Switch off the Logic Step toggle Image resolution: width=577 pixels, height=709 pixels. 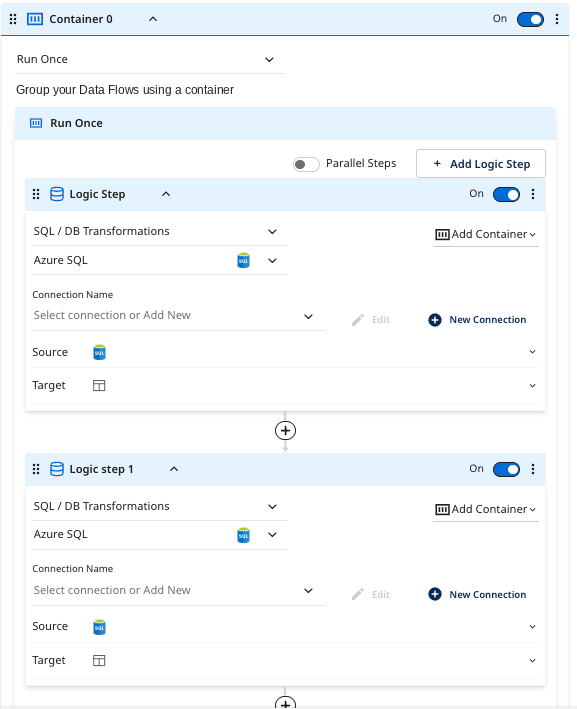coord(506,194)
